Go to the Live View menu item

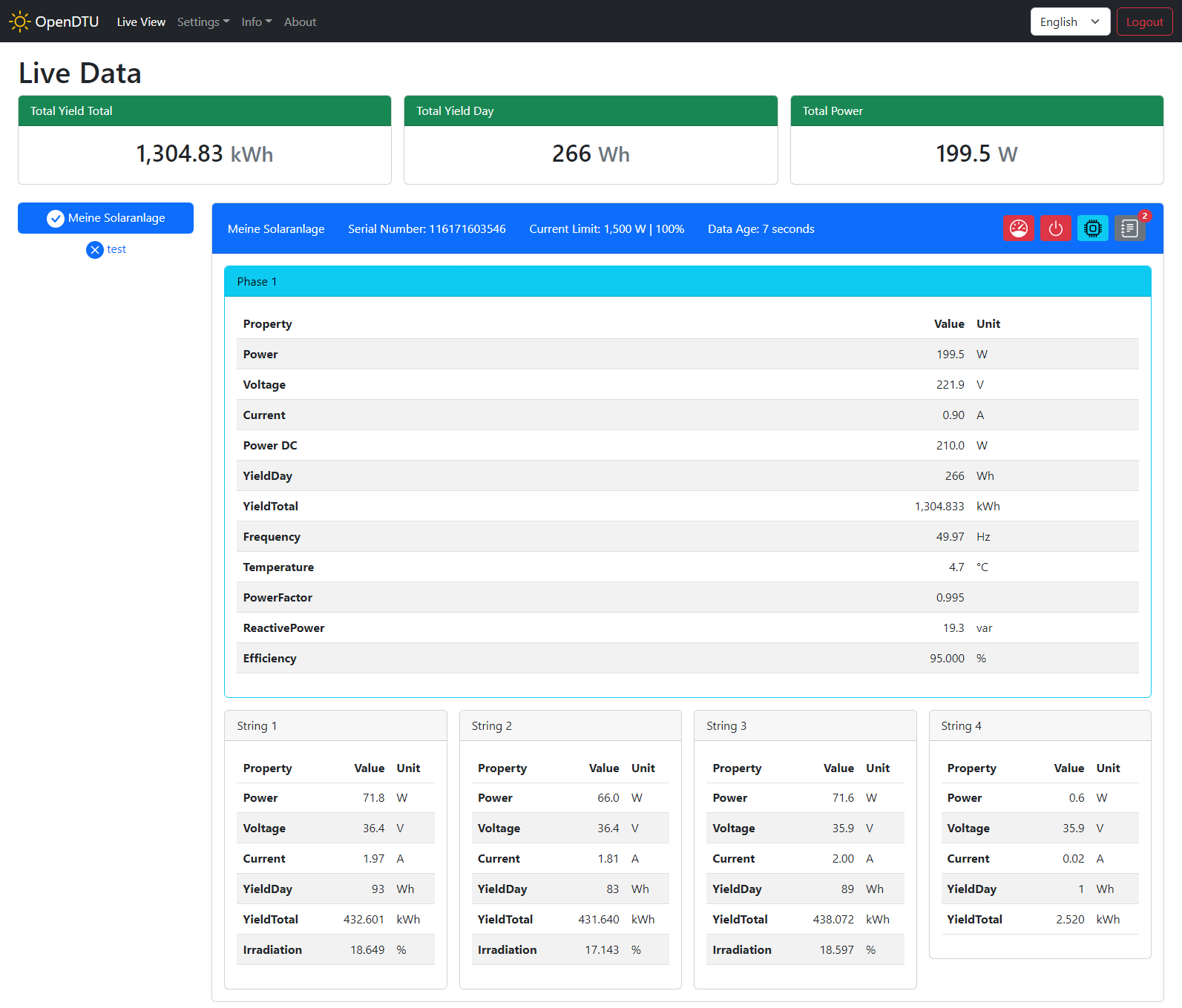141,22
